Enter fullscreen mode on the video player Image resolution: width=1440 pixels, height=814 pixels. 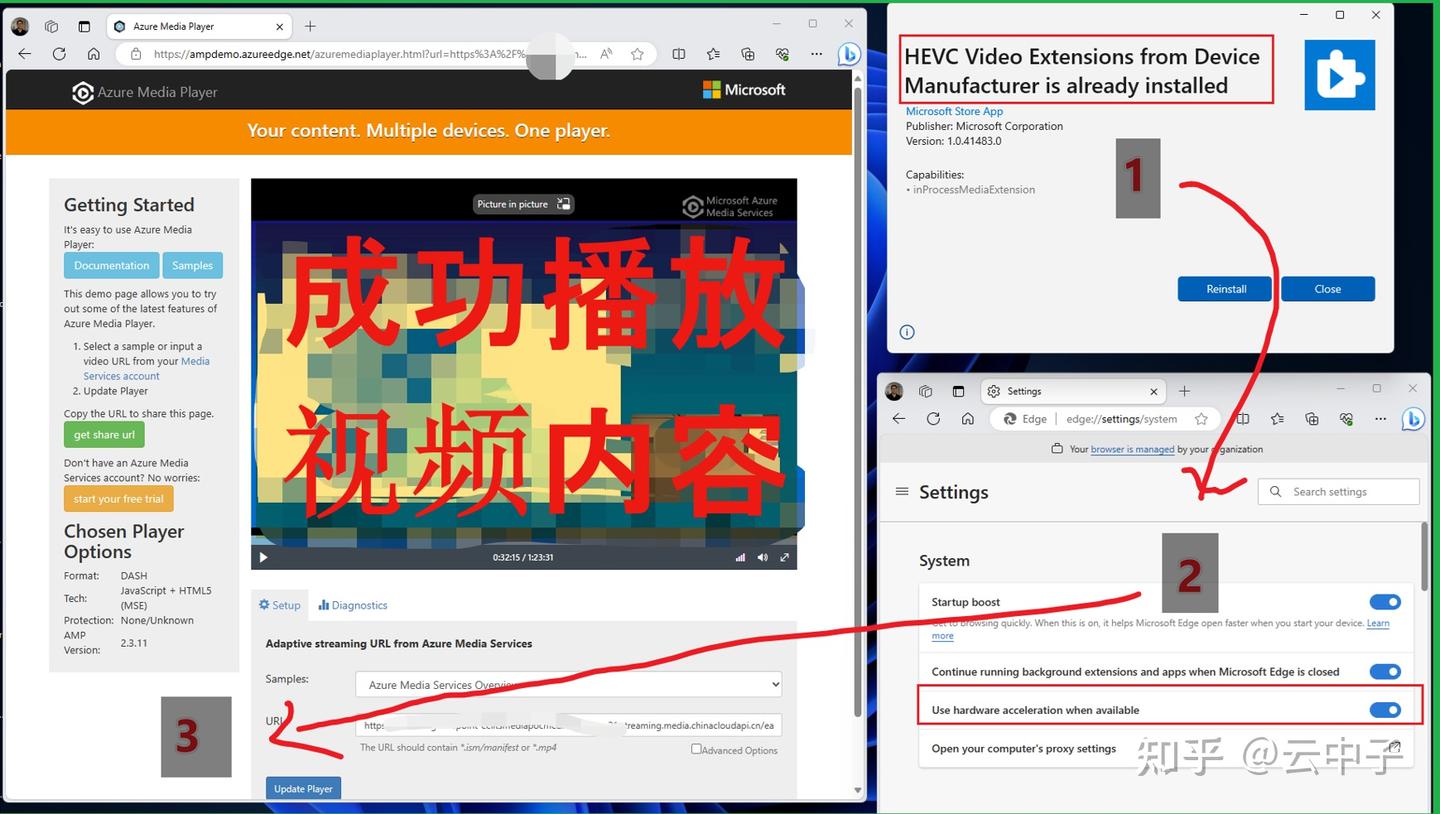pos(784,557)
